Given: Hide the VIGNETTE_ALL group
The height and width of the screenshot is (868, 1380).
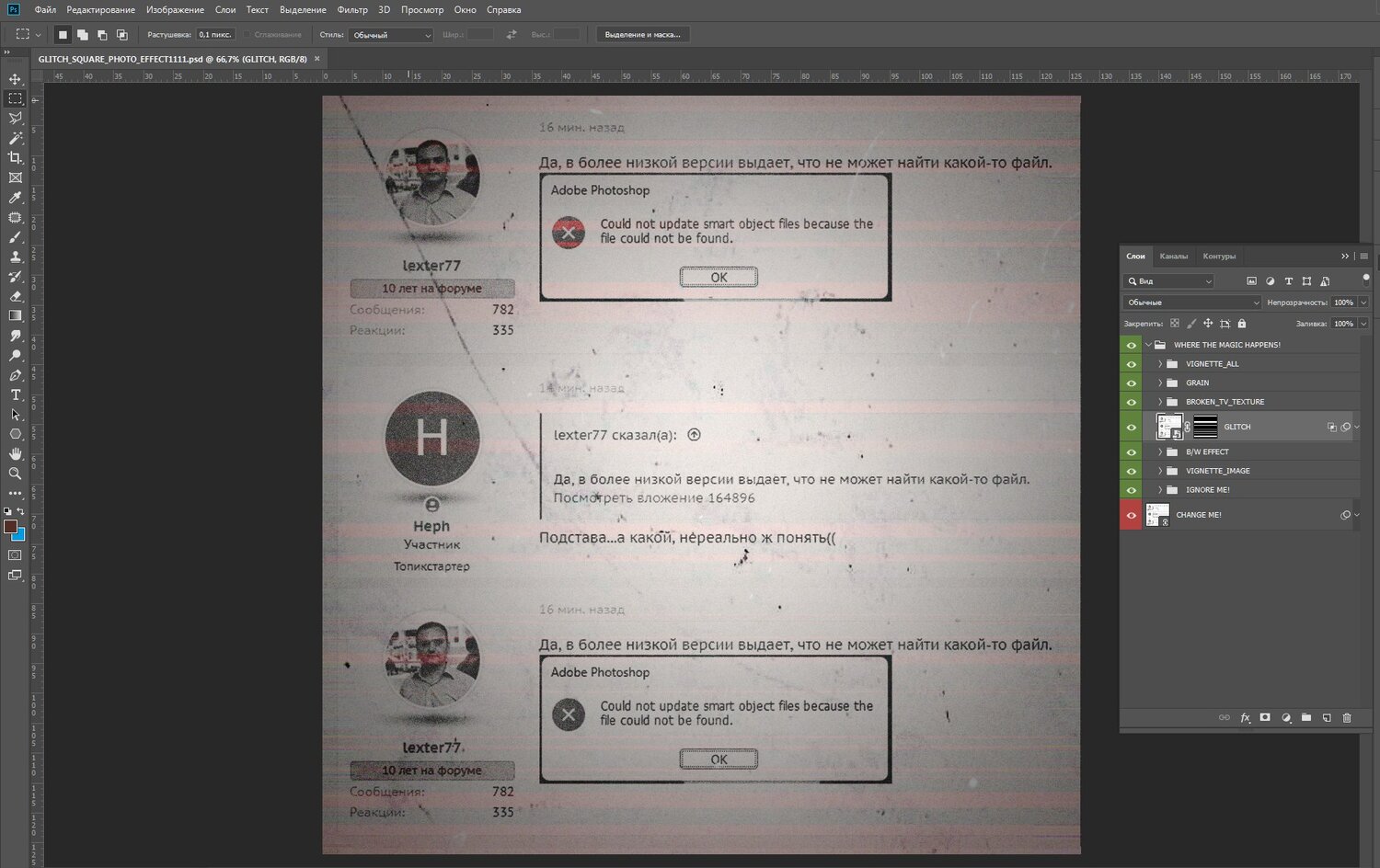Looking at the screenshot, I should point(1132,364).
